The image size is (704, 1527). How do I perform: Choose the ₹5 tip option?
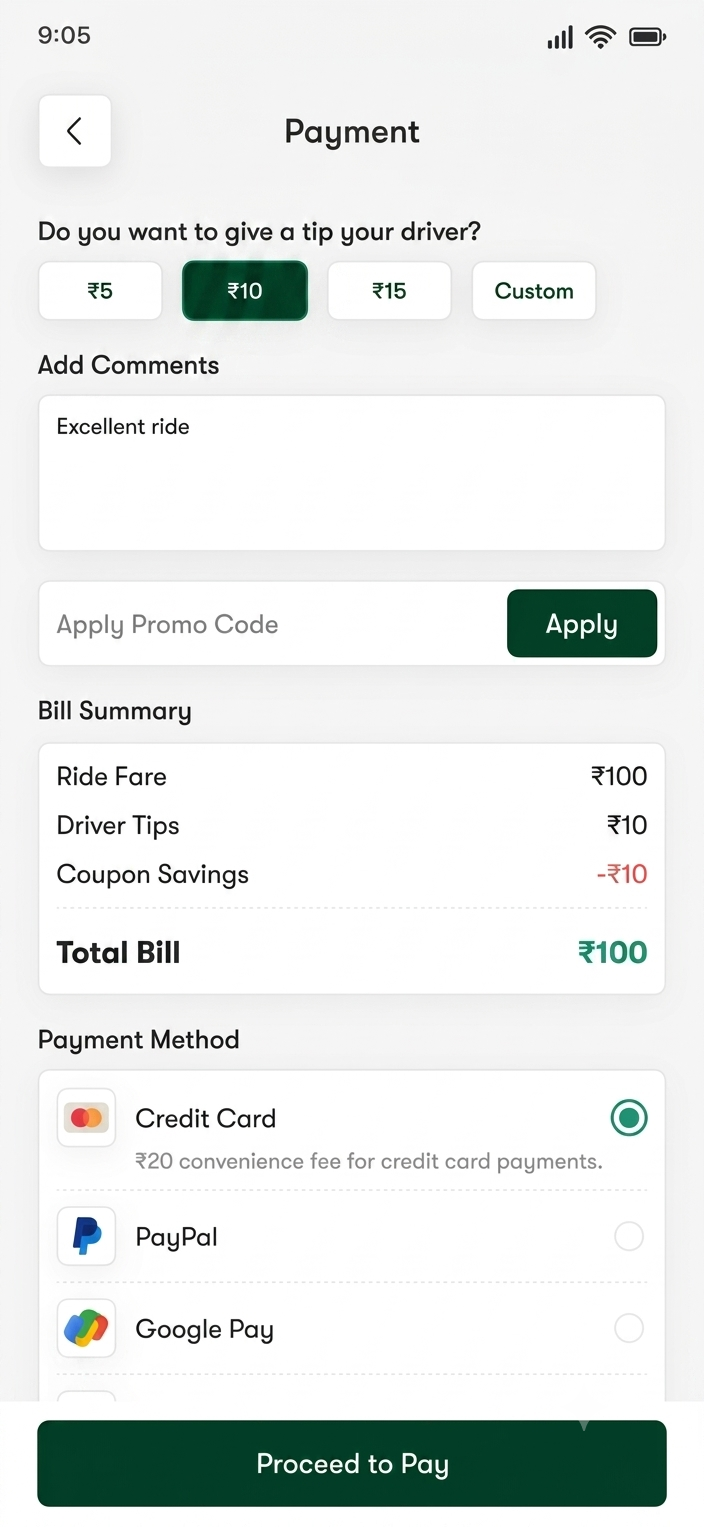[x=100, y=291]
